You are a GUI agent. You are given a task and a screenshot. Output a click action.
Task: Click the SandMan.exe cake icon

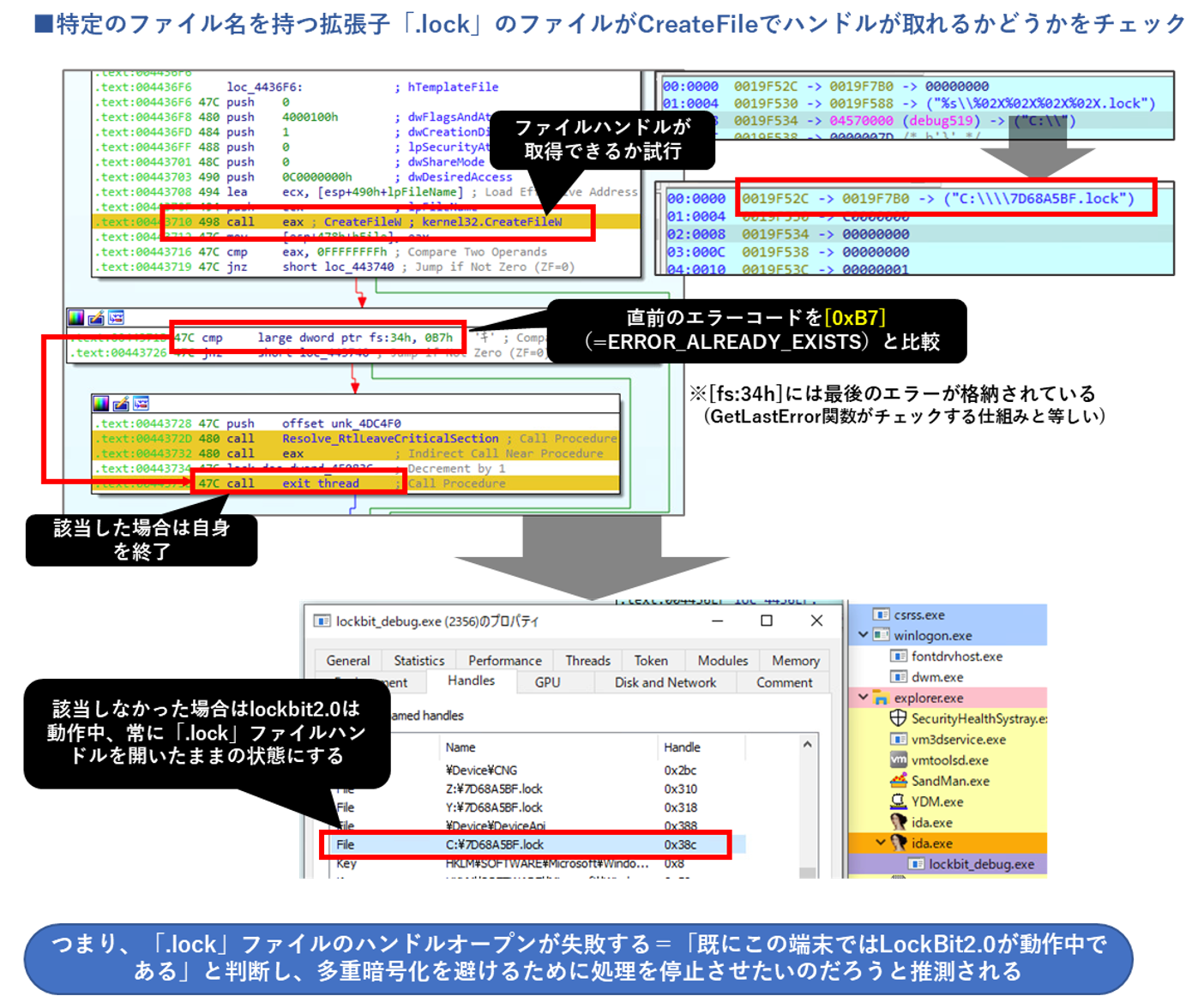coord(898,781)
